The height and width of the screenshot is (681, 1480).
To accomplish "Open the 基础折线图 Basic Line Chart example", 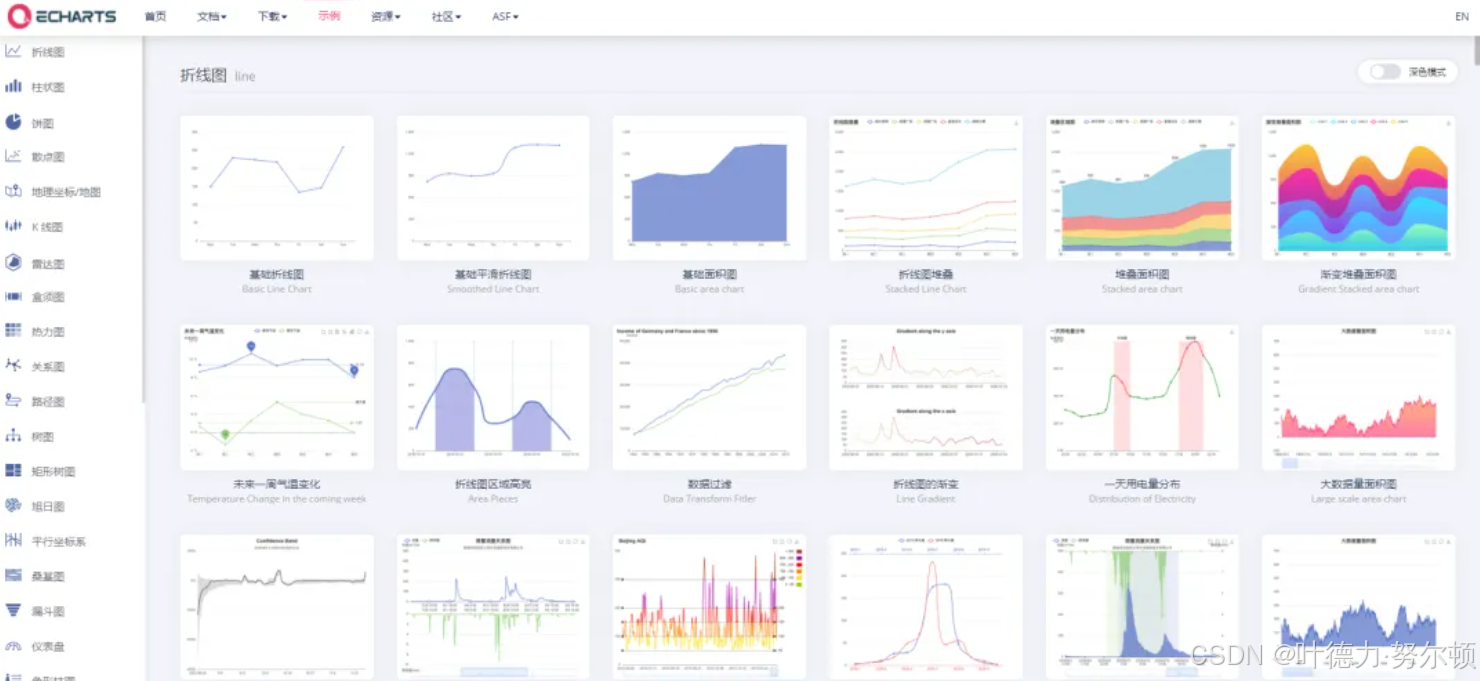I will 276,188.
